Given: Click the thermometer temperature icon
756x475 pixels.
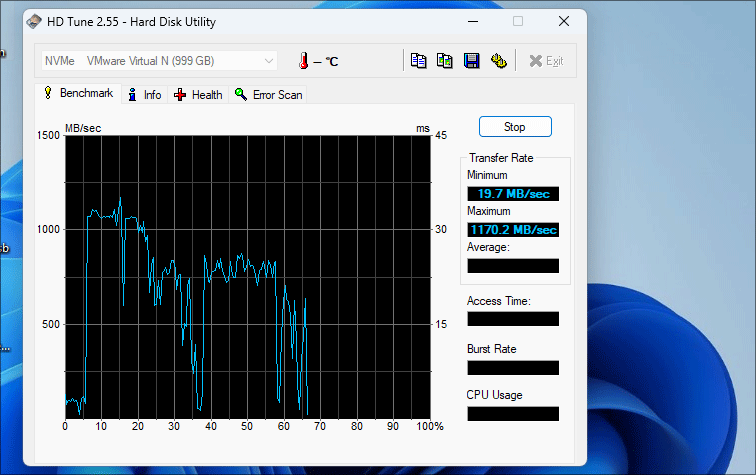Looking at the screenshot, I should point(302,61).
